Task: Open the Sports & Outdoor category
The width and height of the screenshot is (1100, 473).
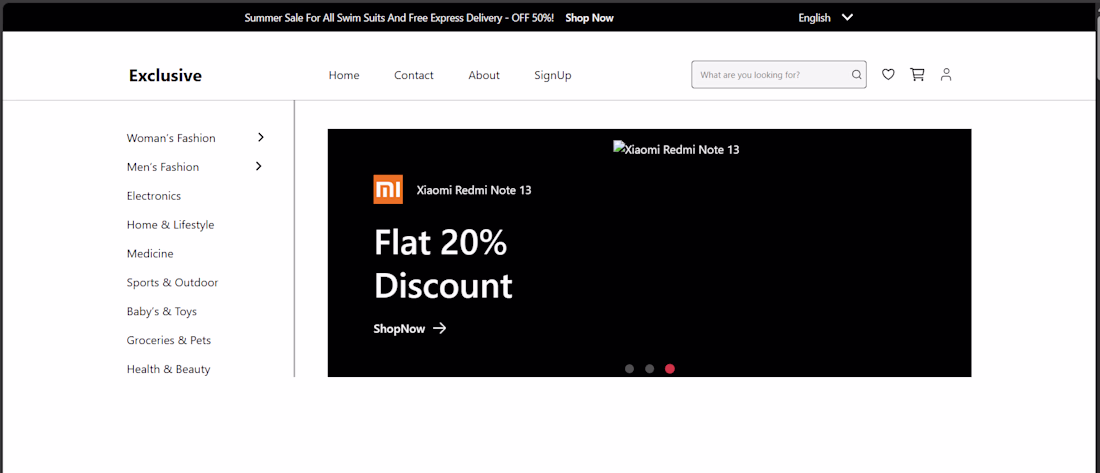Action: (173, 282)
